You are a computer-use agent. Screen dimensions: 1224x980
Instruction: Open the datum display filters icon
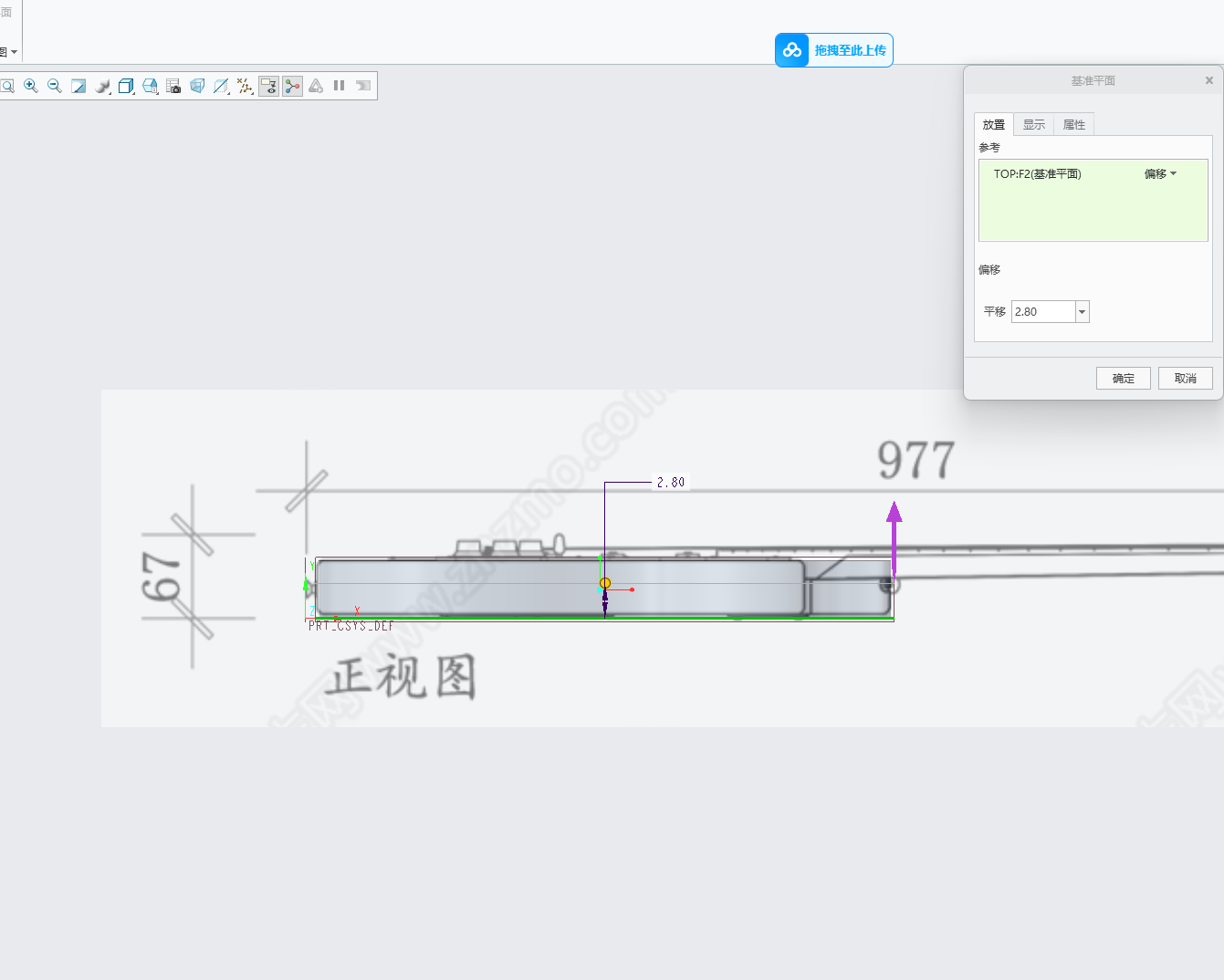click(245, 86)
